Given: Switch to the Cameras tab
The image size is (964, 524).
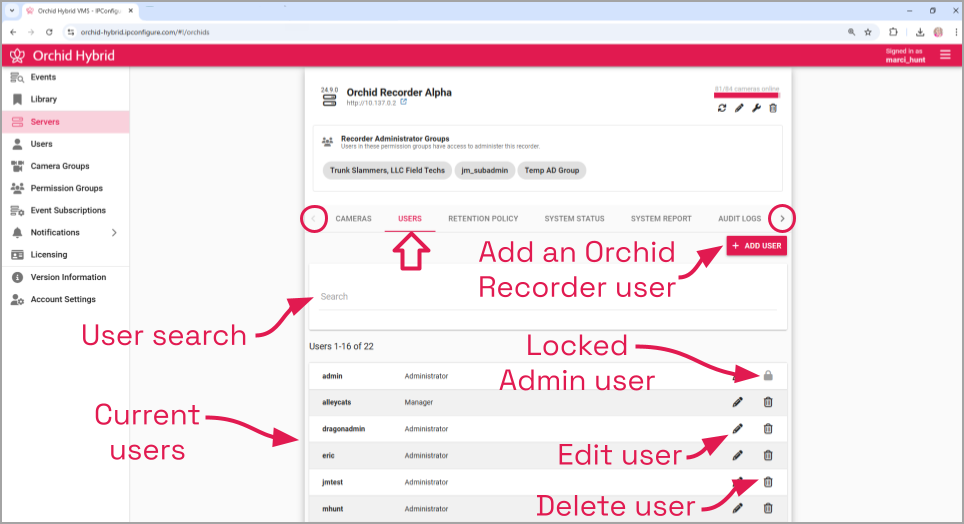Looking at the screenshot, I should [354, 218].
